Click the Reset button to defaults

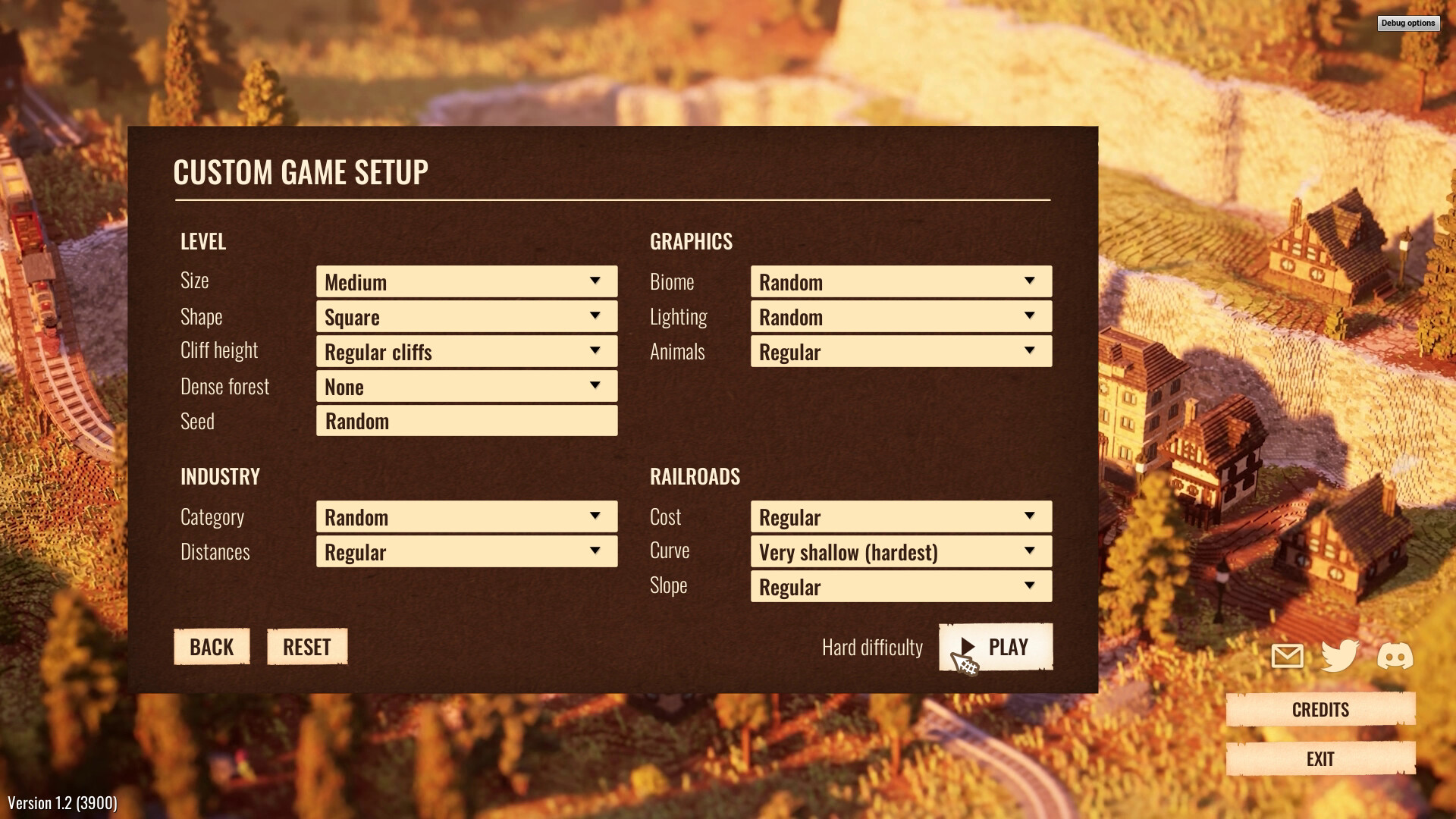[x=306, y=646]
